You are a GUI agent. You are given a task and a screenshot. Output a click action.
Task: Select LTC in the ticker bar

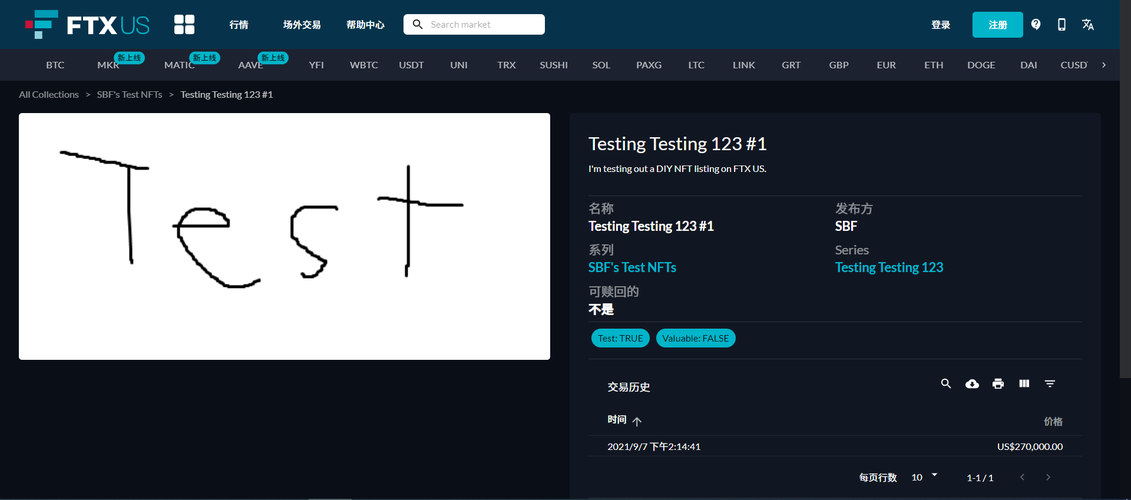[696, 65]
